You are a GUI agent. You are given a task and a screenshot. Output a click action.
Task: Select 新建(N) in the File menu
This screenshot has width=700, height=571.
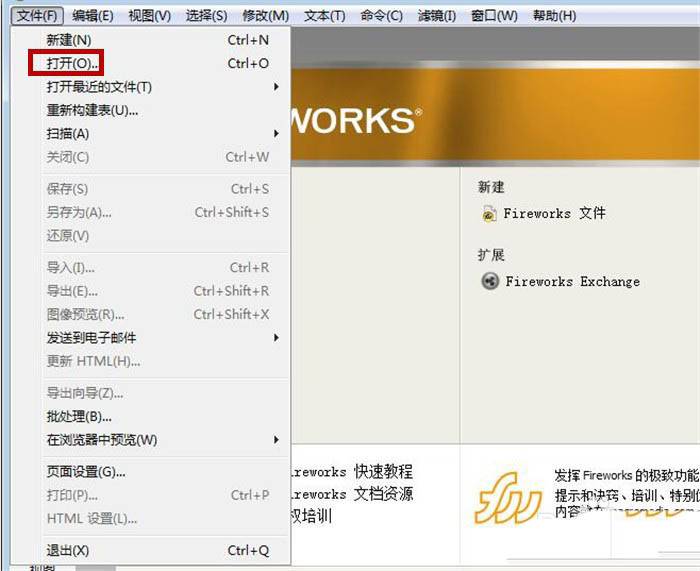[68, 40]
